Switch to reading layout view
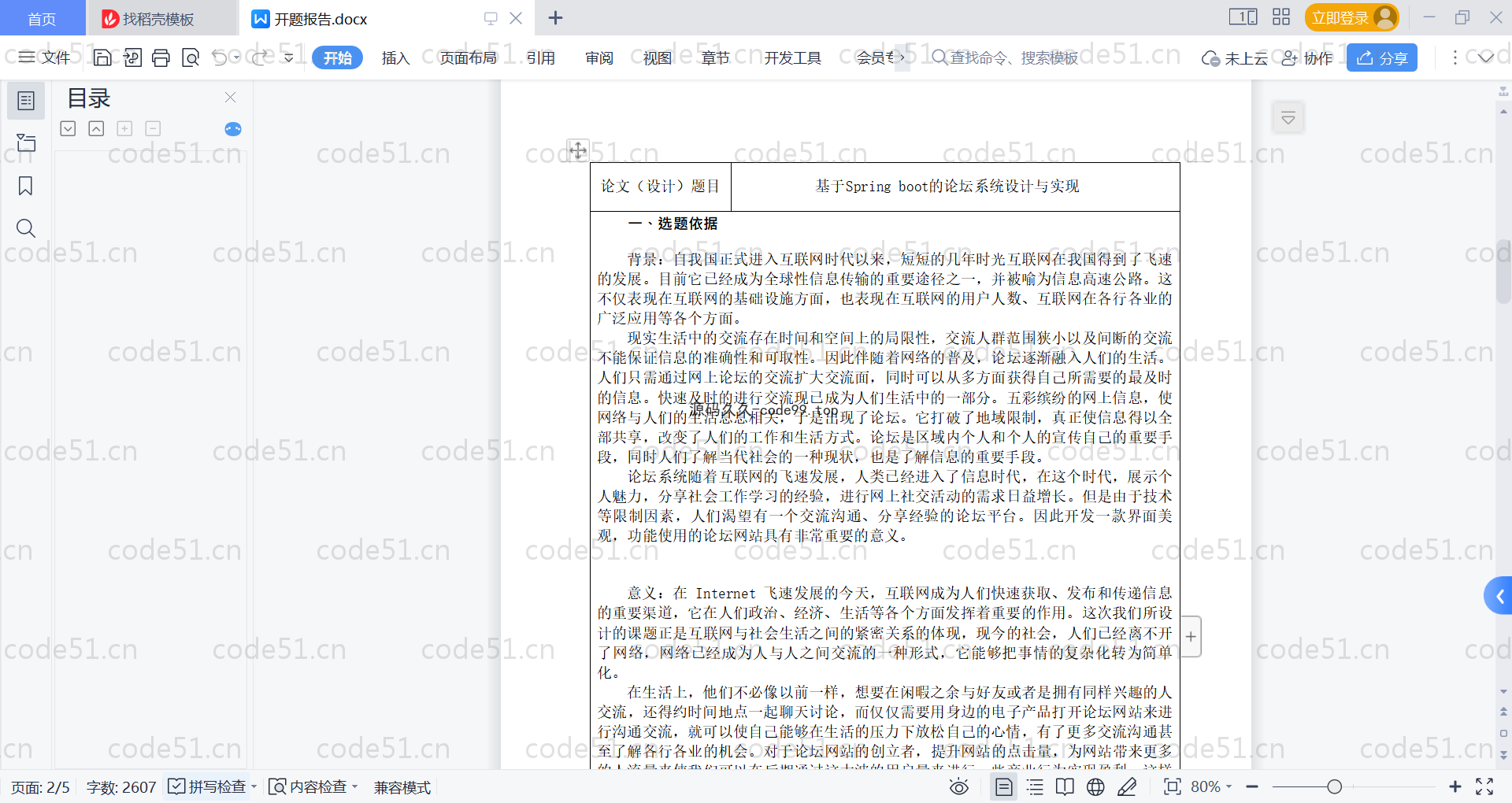The height and width of the screenshot is (803, 1512). coord(1065,786)
